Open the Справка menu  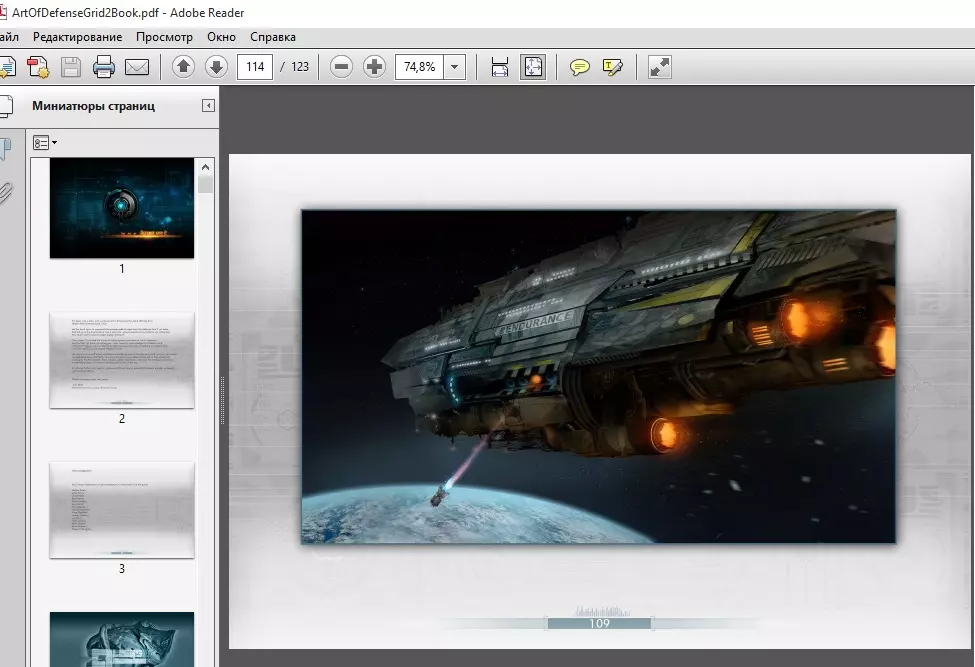[273, 37]
